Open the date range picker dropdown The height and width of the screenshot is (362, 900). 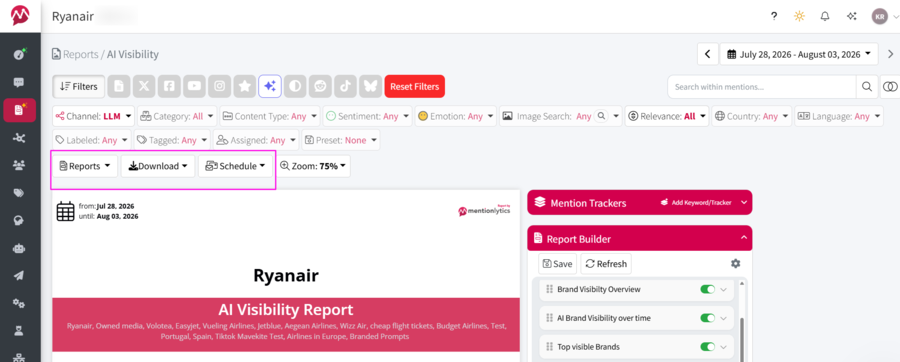[x=799, y=55]
